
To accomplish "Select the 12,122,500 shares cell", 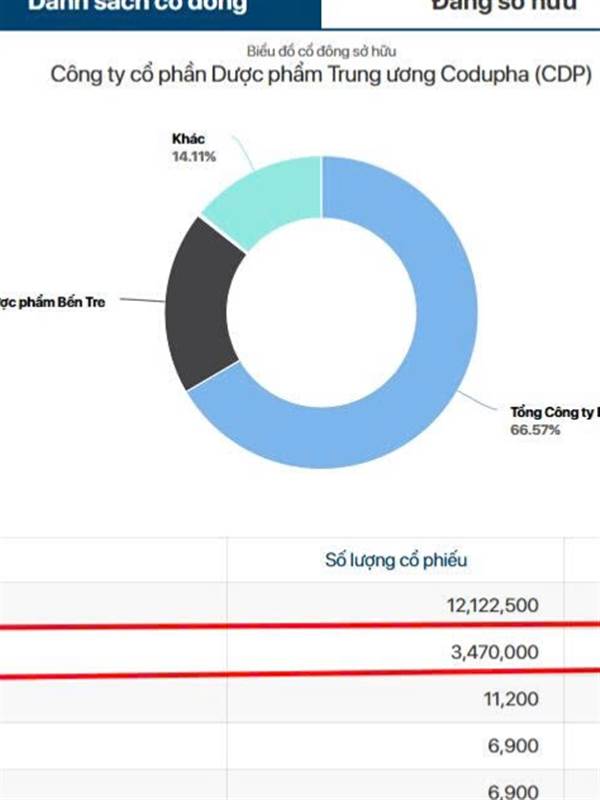I will (490, 605).
